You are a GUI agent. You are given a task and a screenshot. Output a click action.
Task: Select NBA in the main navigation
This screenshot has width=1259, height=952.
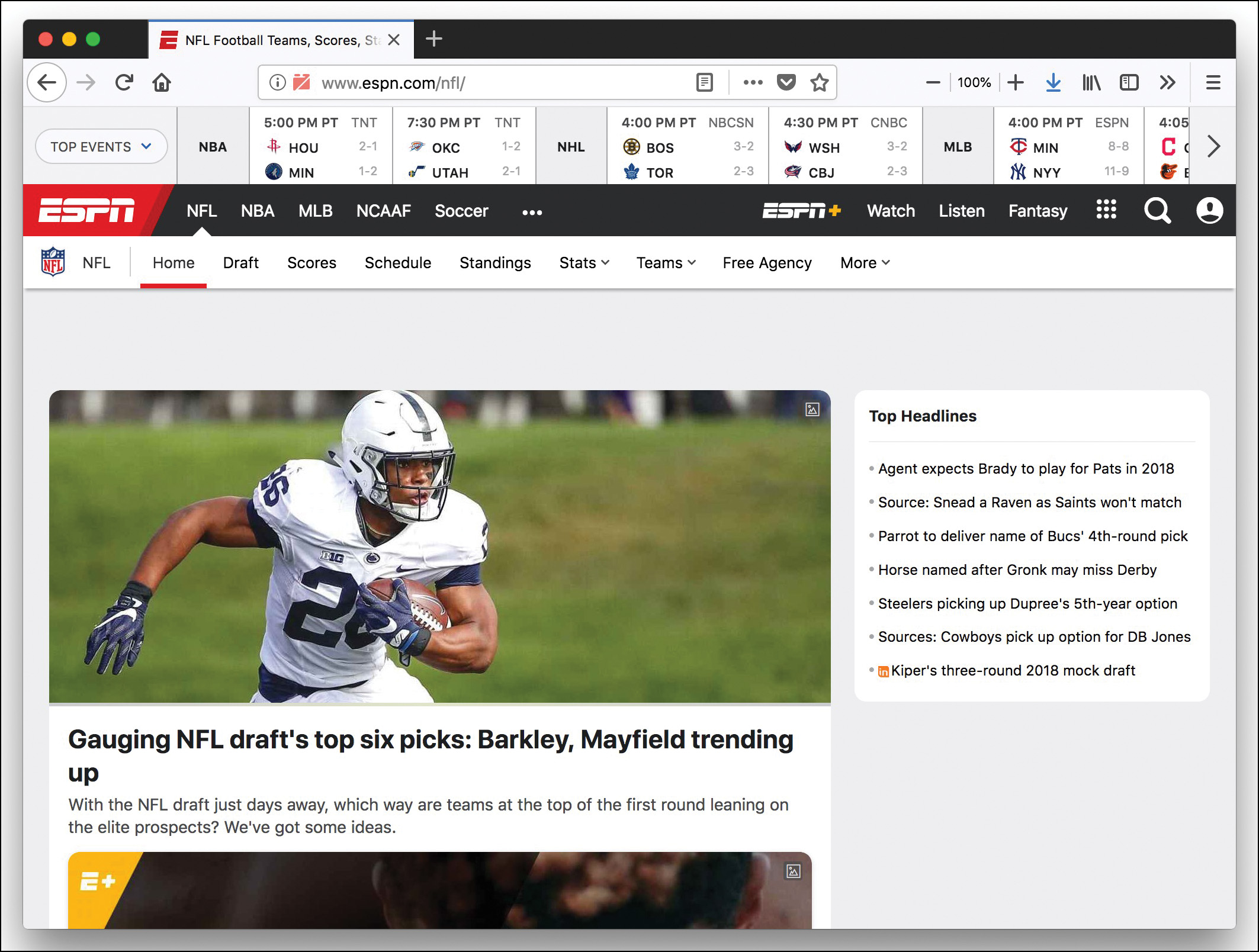pyautogui.click(x=258, y=211)
